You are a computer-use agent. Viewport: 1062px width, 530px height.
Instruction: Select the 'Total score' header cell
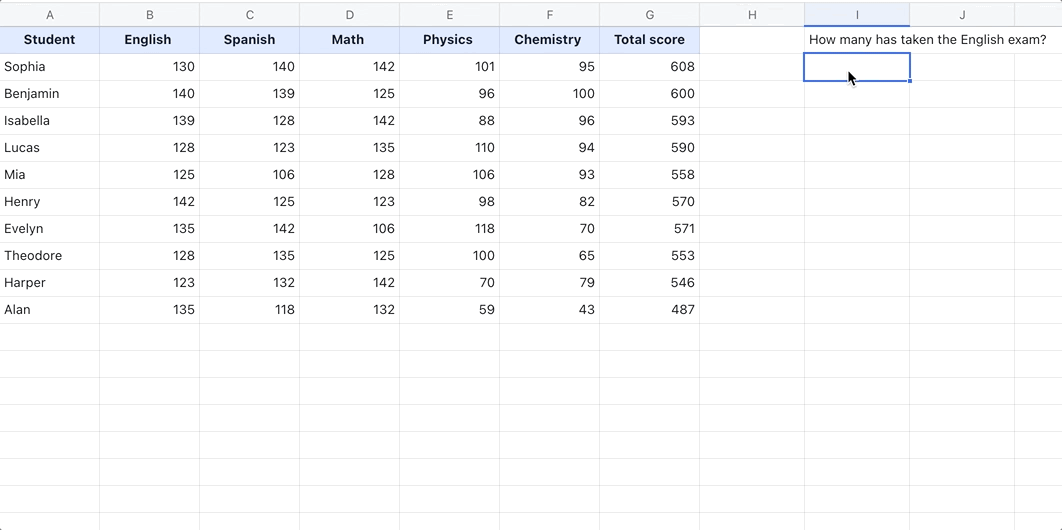pyautogui.click(x=649, y=40)
